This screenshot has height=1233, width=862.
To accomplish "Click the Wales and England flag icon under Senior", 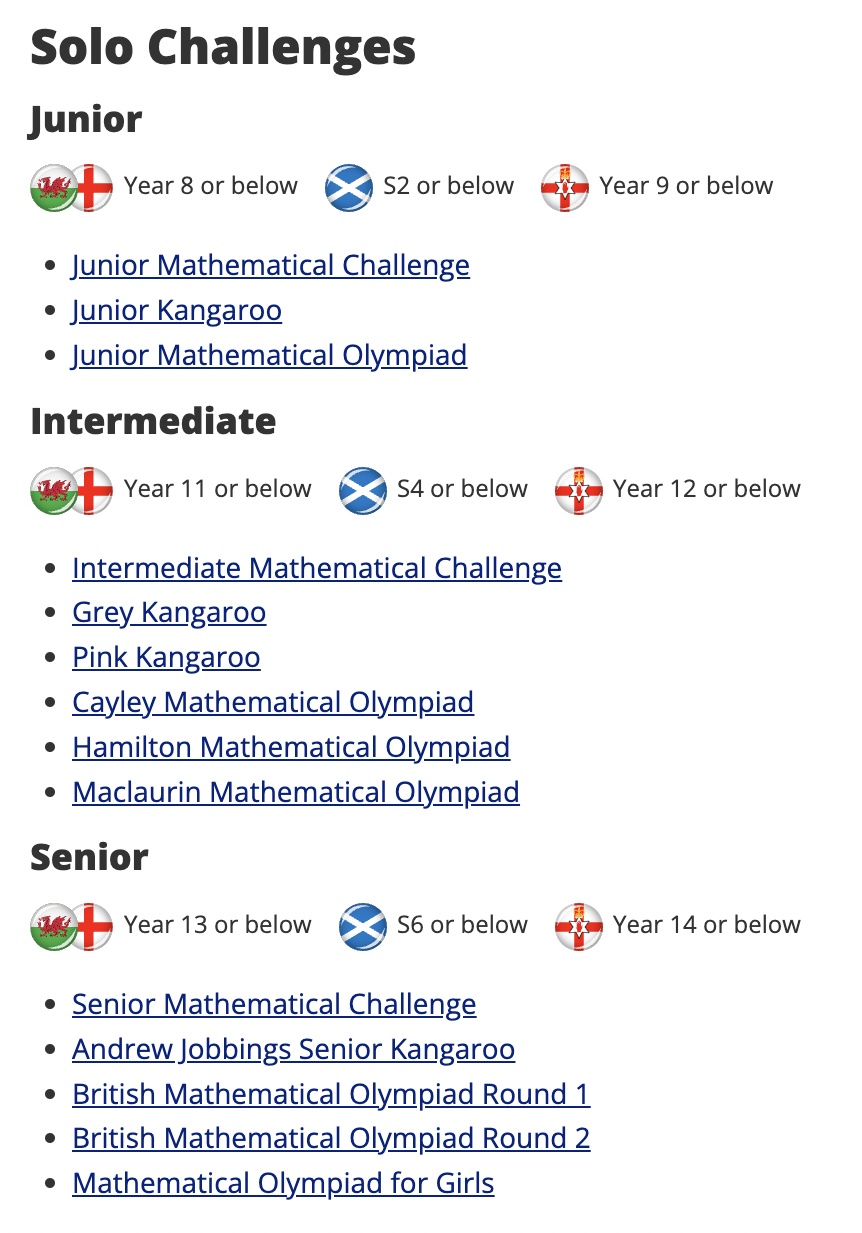I will (71, 926).
